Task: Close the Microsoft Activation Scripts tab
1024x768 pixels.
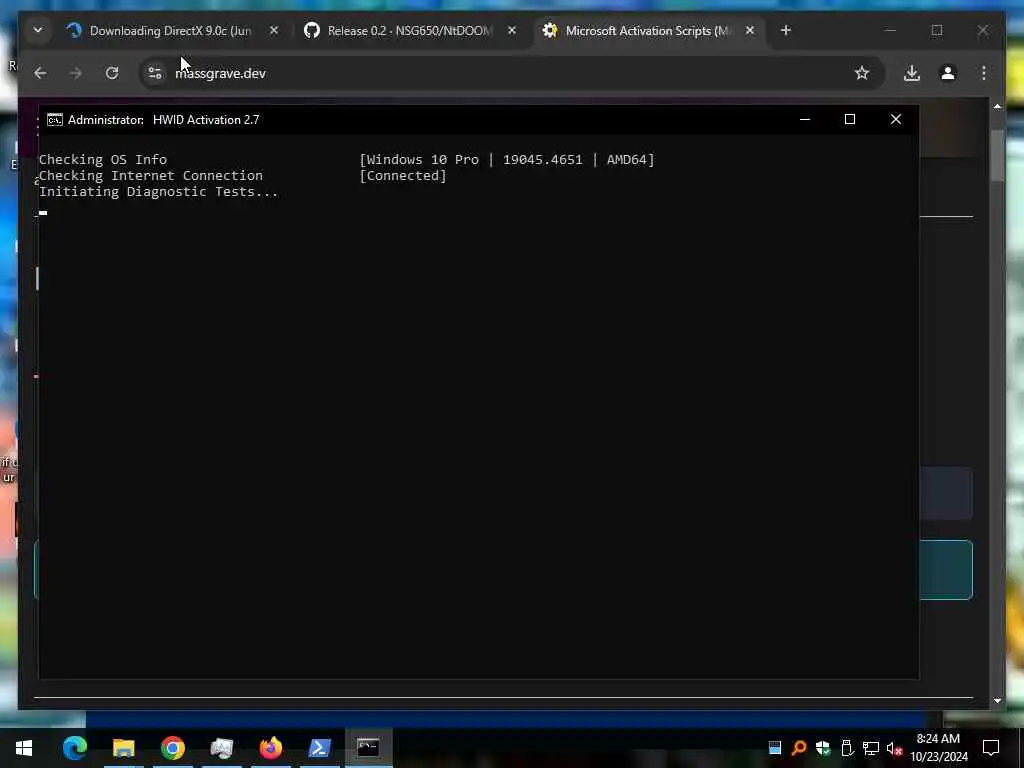Action: (x=750, y=31)
